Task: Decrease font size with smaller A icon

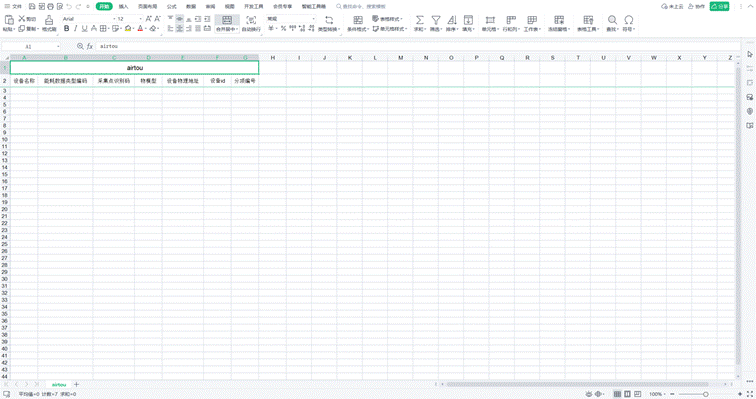Action: coord(157,19)
